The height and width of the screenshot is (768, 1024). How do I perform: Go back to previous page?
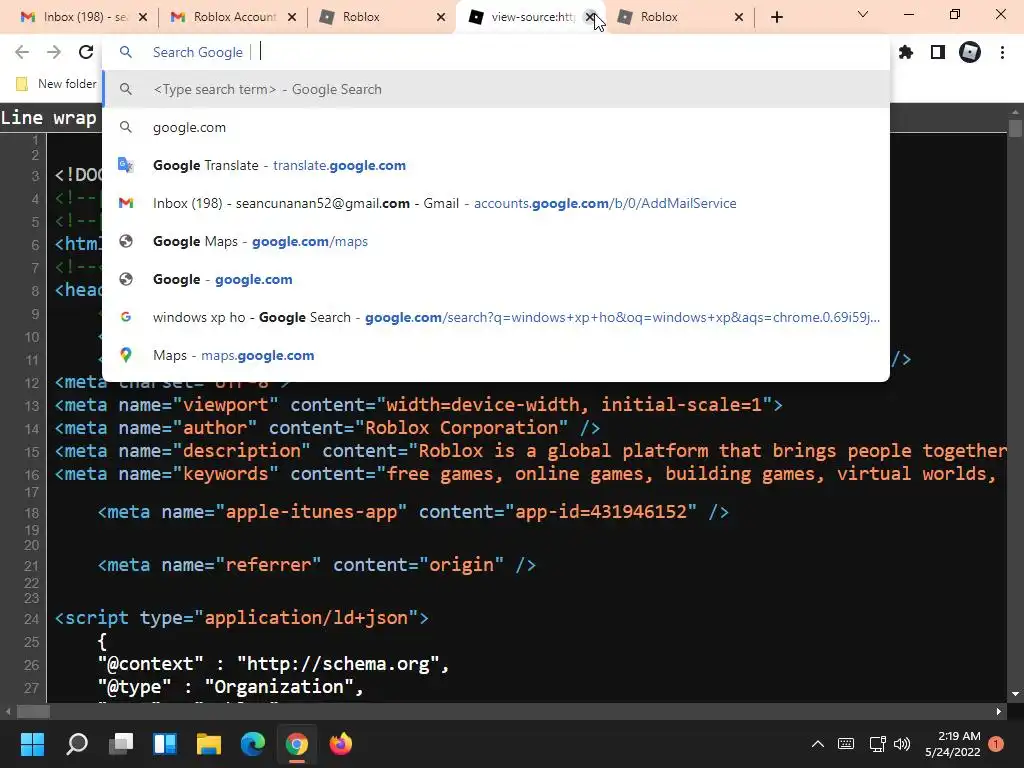pyautogui.click(x=22, y=52)
